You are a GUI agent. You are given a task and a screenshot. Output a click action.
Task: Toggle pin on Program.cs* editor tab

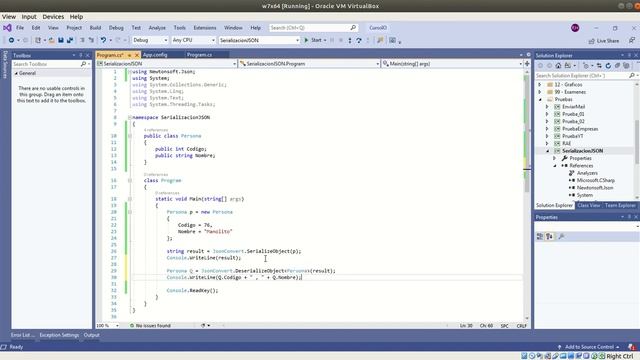(x=129, y=55)
